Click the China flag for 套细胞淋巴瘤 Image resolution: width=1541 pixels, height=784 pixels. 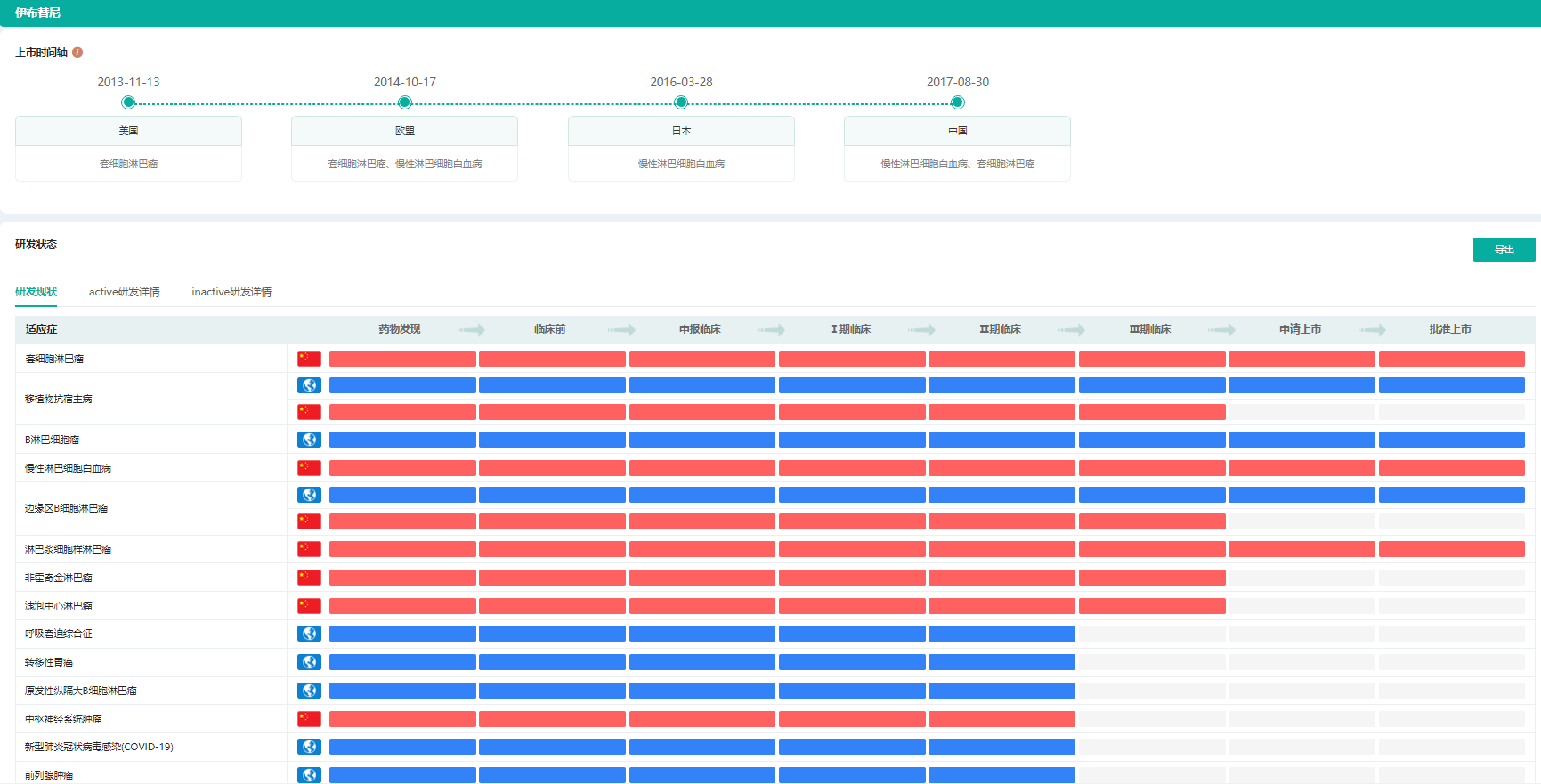309,359
